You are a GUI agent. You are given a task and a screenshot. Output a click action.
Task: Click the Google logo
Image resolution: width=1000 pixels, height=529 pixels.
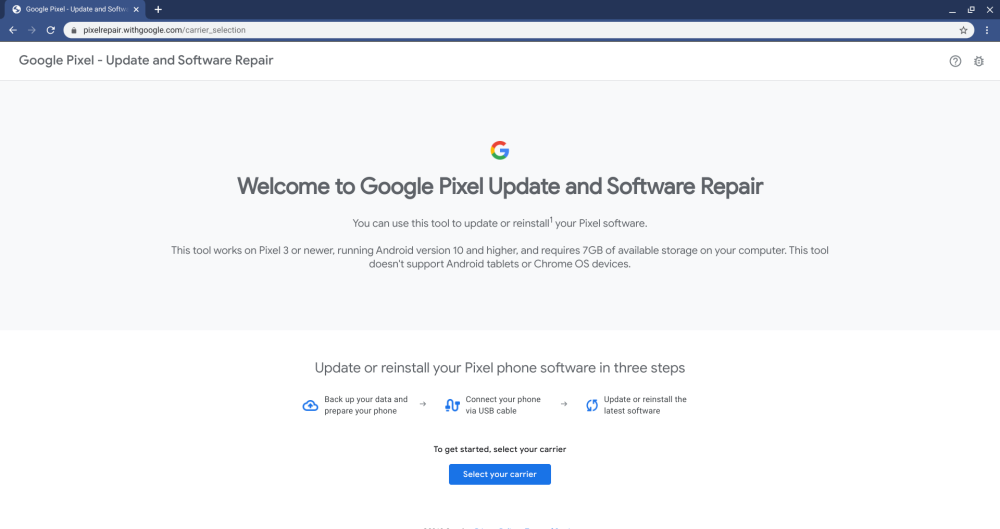[x=500, y=150]
